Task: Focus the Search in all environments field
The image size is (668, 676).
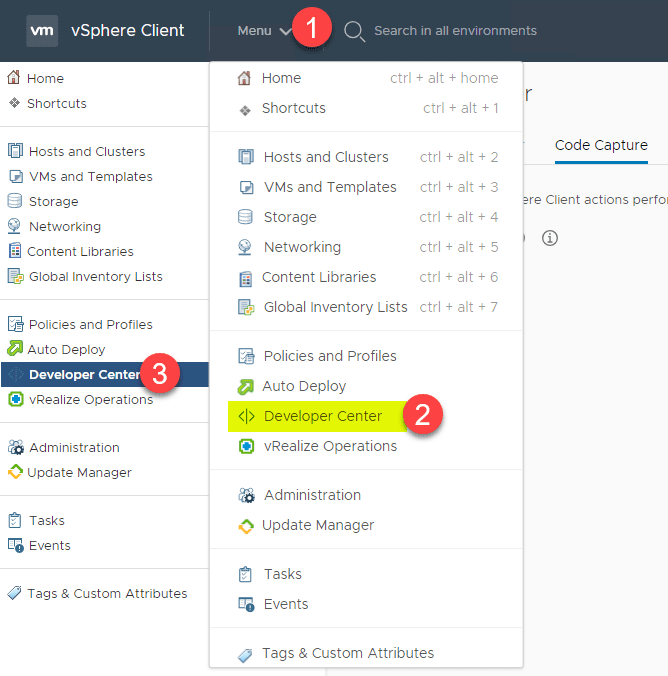Action: [x=455, y=31]
